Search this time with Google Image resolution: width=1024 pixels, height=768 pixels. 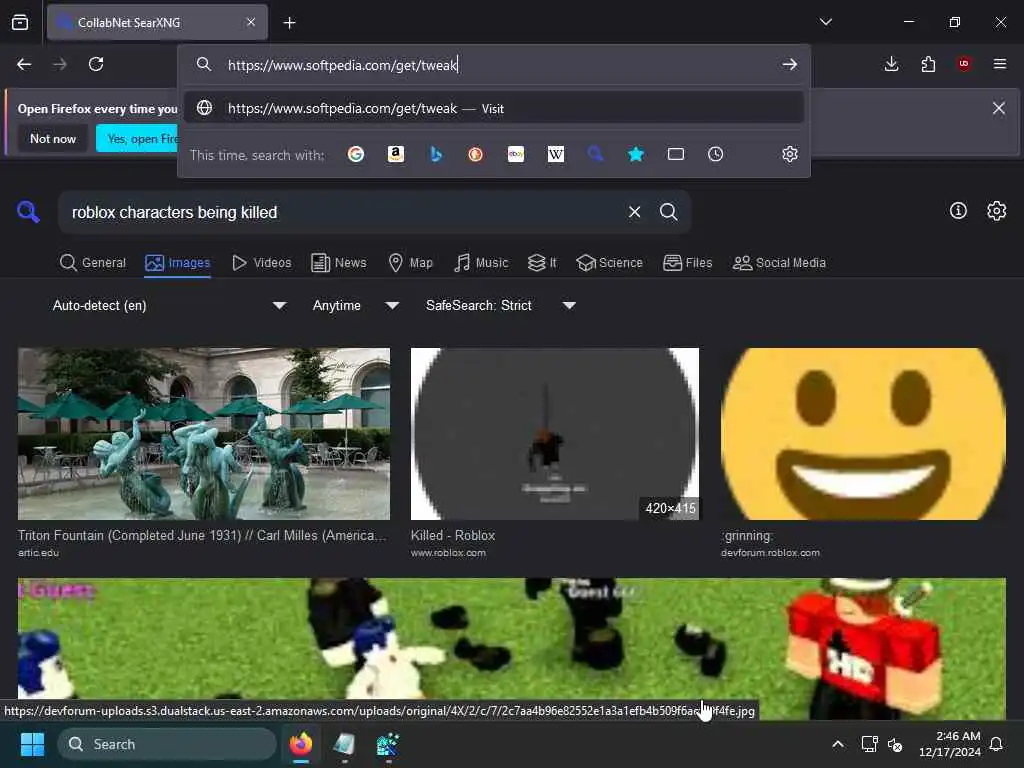tap(356, 154)
